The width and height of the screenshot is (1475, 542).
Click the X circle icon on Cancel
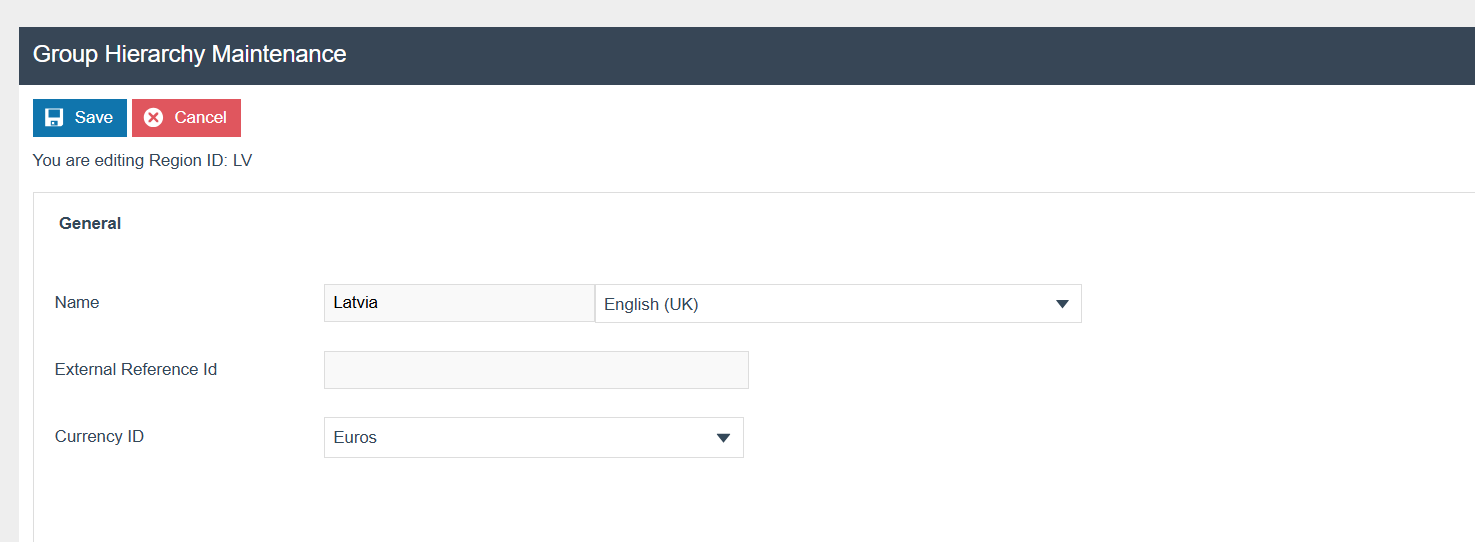coord(154,118)
